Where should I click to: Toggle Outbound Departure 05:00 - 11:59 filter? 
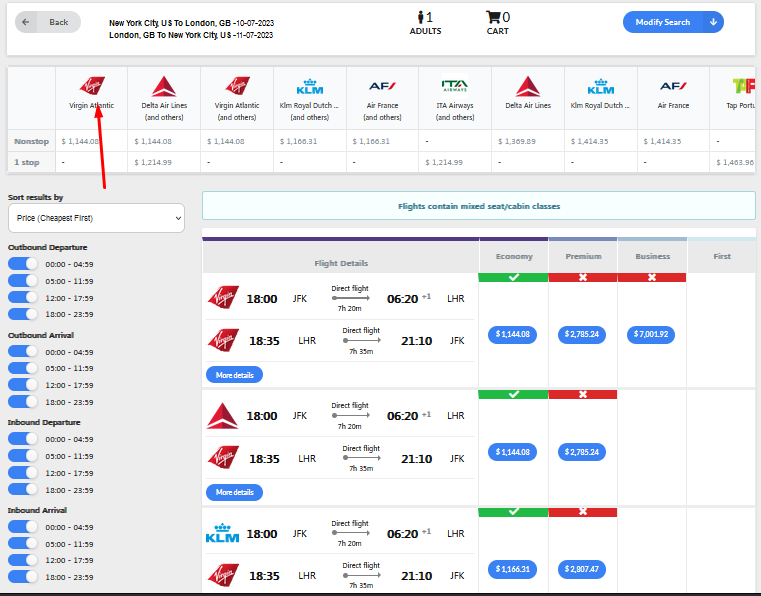(22, 281)
